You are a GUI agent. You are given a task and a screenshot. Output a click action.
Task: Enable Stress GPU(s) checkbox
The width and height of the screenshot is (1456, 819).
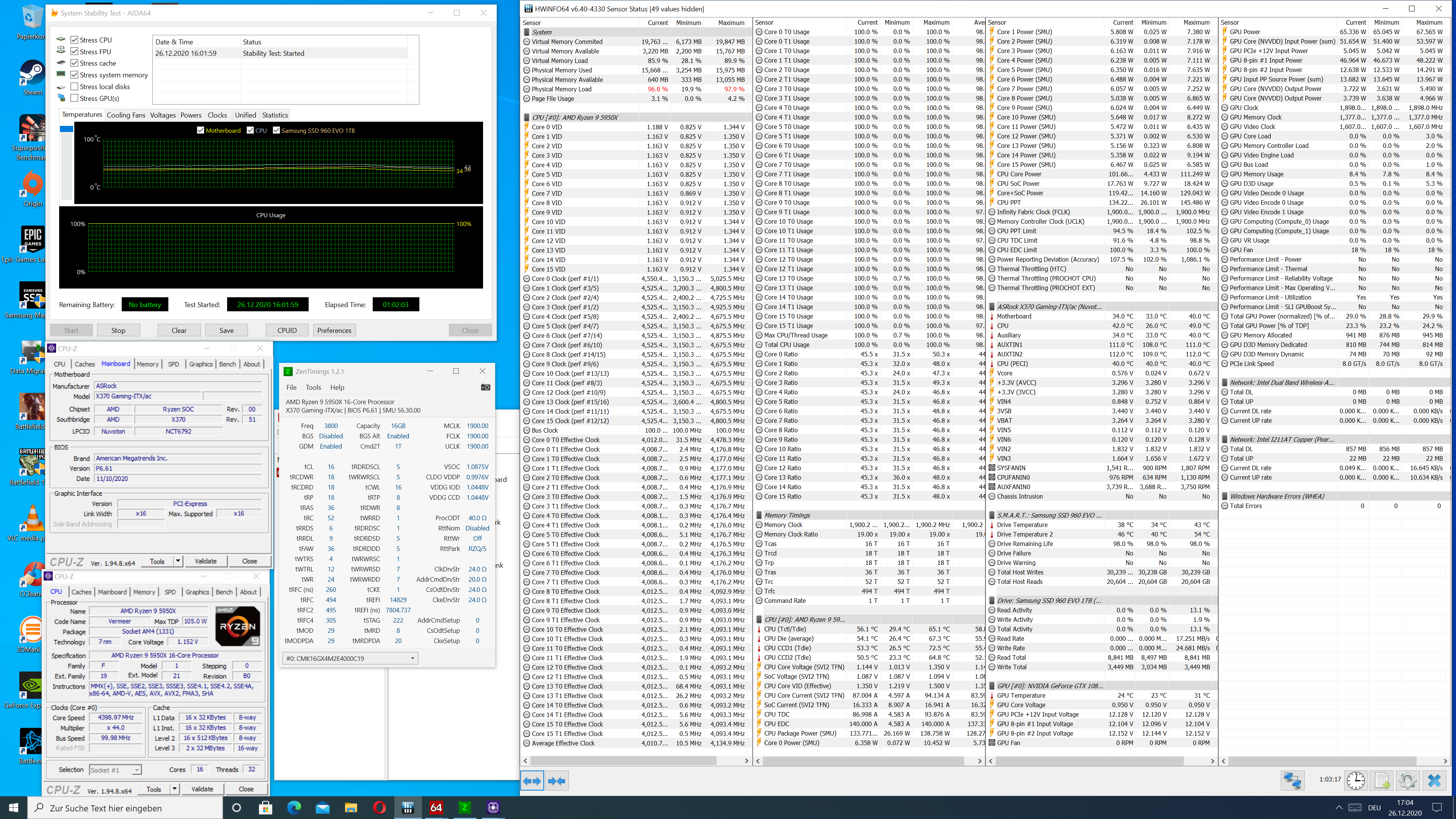coord(74,98)
